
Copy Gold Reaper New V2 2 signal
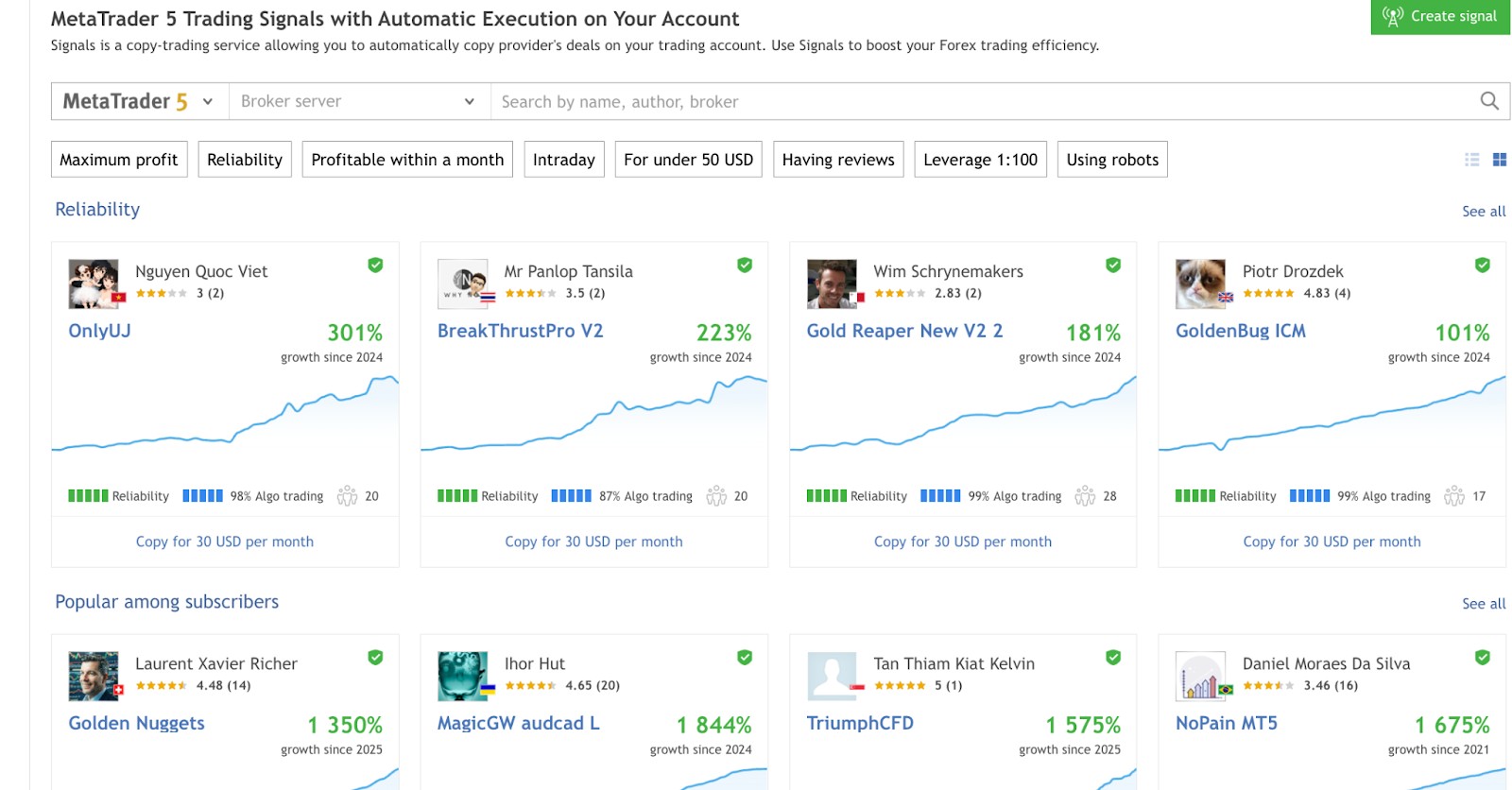tap(963, 541)
